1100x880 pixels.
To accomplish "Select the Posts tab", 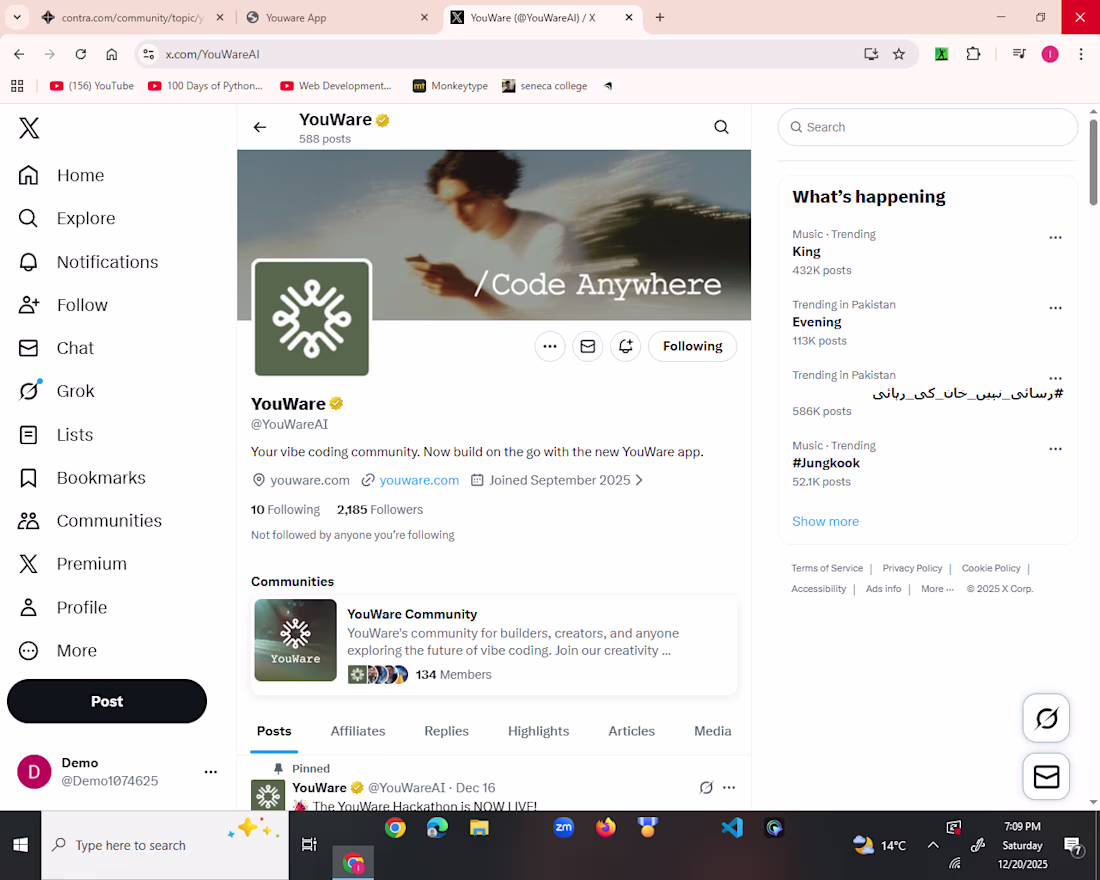I will click(x=274, y=731).
